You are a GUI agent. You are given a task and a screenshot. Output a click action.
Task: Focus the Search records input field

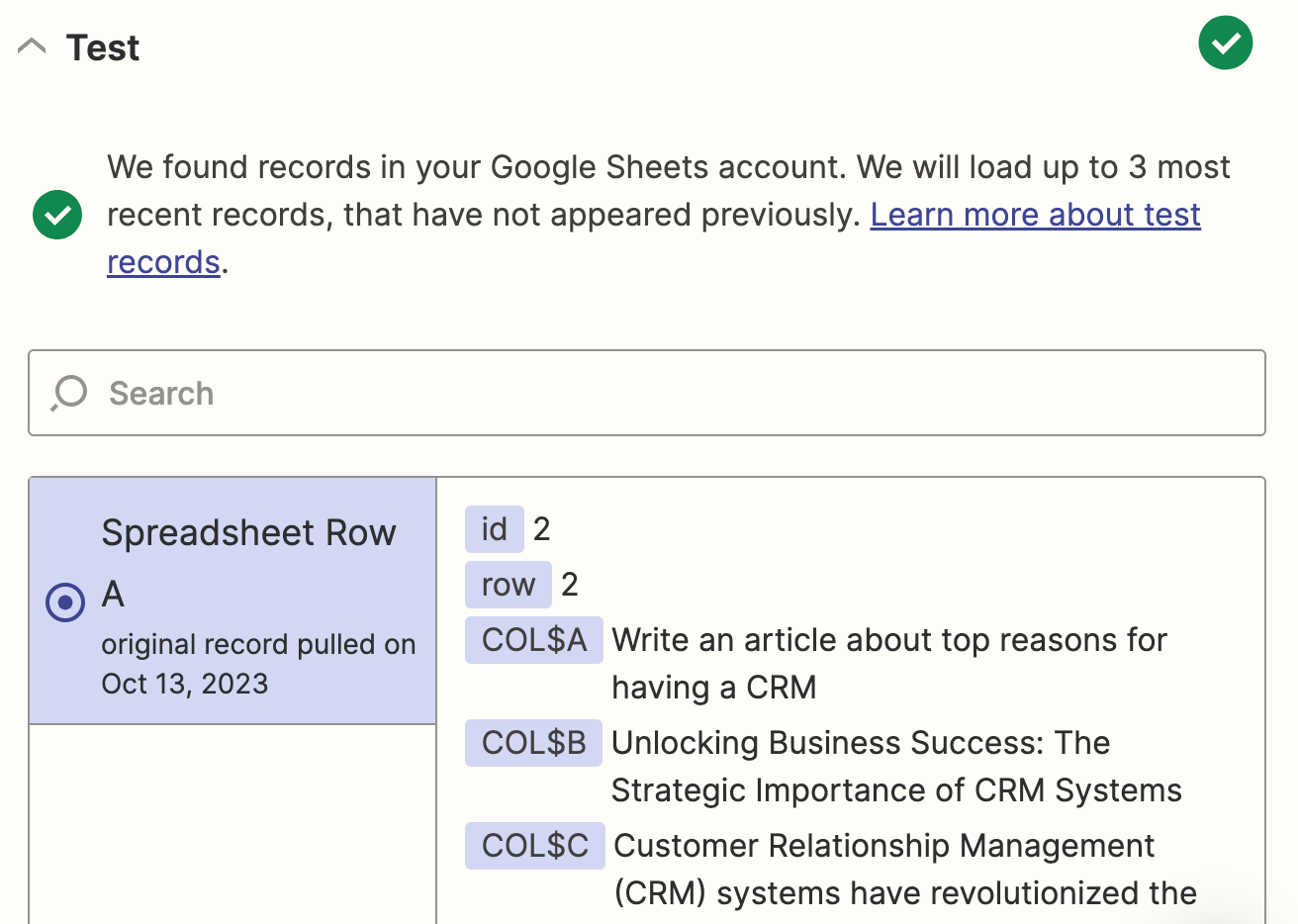pos(653,393)
